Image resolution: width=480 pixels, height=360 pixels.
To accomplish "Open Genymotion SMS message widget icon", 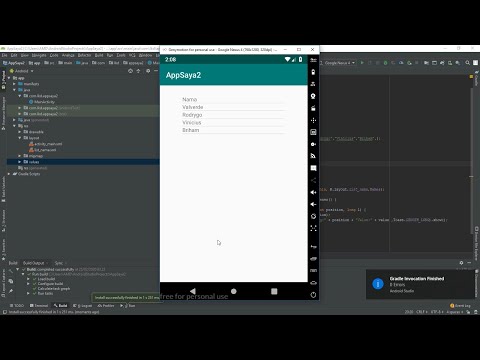I will (x=313, y=168).
